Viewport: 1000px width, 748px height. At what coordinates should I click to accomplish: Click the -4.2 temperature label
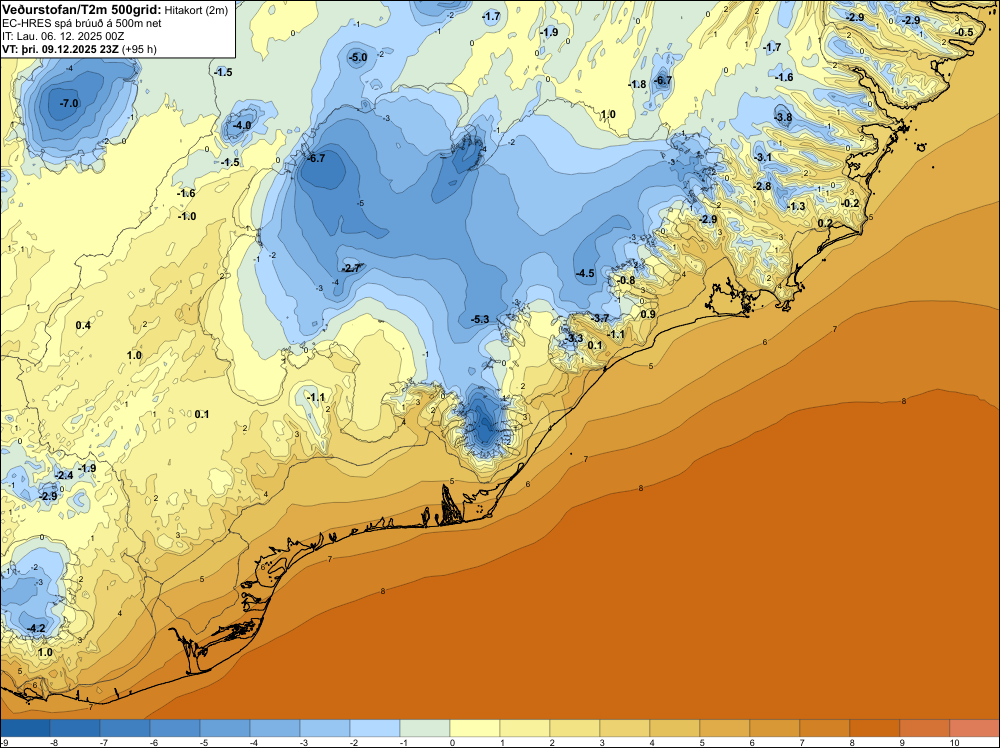tap(36, 628)
